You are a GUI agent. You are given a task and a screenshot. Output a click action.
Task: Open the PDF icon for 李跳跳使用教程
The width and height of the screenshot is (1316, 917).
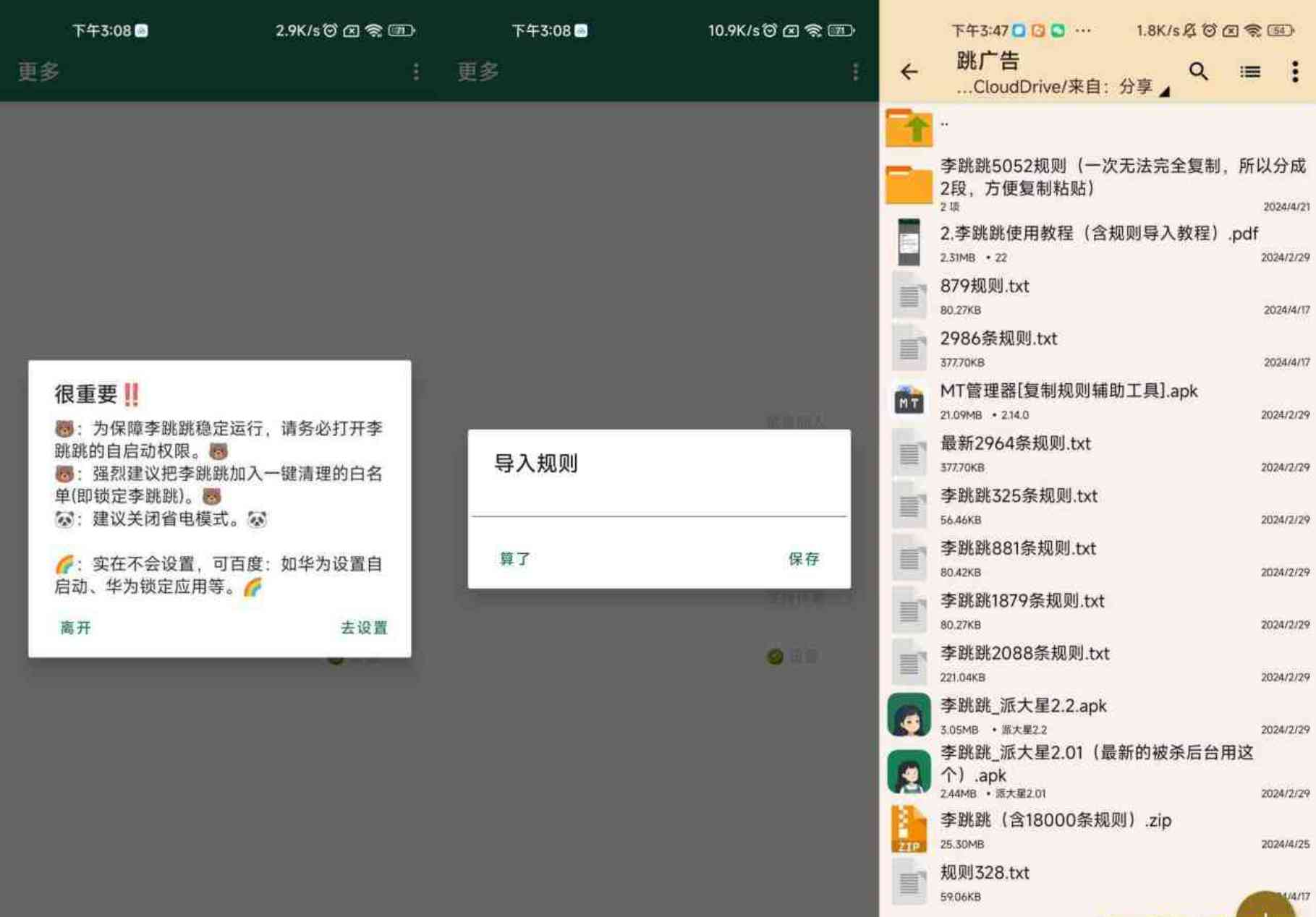pos(909,242)
